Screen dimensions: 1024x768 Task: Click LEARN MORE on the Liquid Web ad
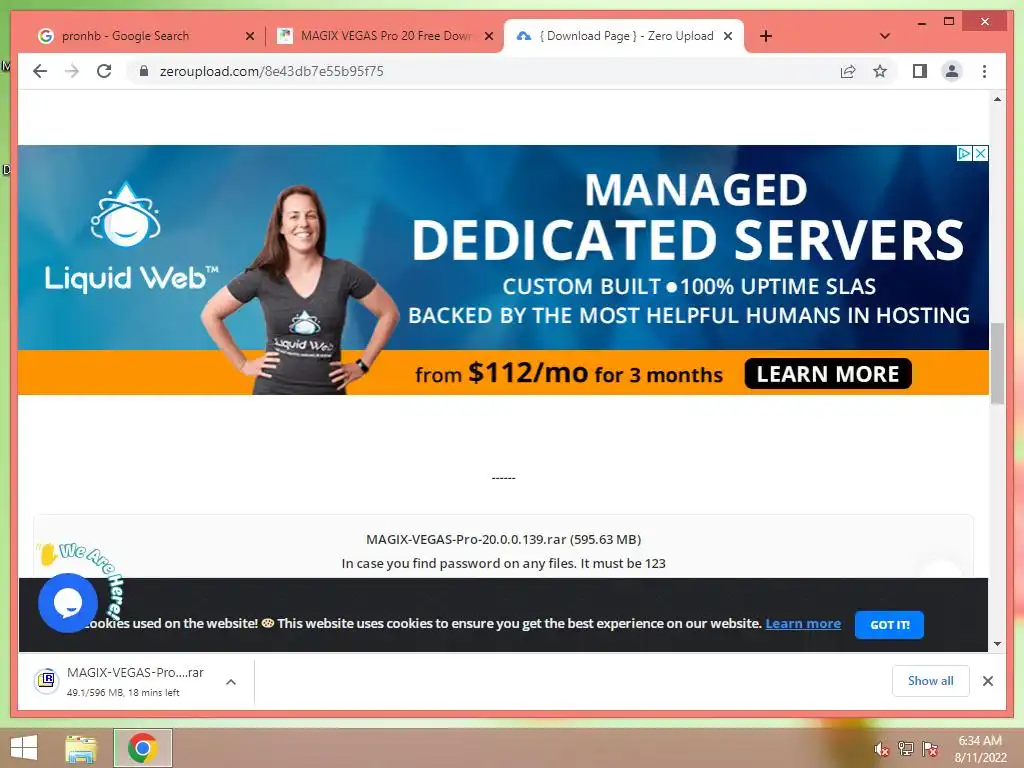coord(827,374)
